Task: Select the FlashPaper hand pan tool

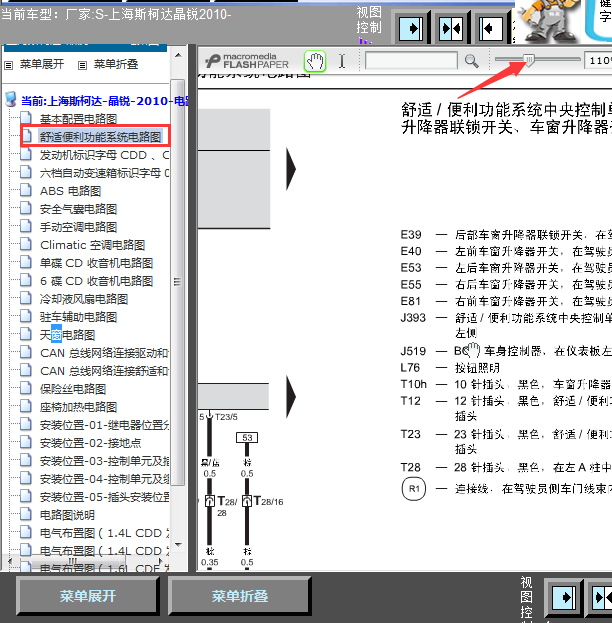Action: click(x=315, y=61)
